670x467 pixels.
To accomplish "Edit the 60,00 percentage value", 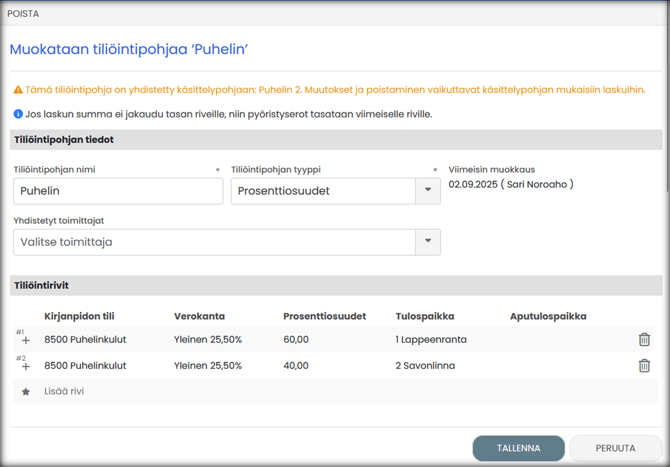I will pos(296,340).
